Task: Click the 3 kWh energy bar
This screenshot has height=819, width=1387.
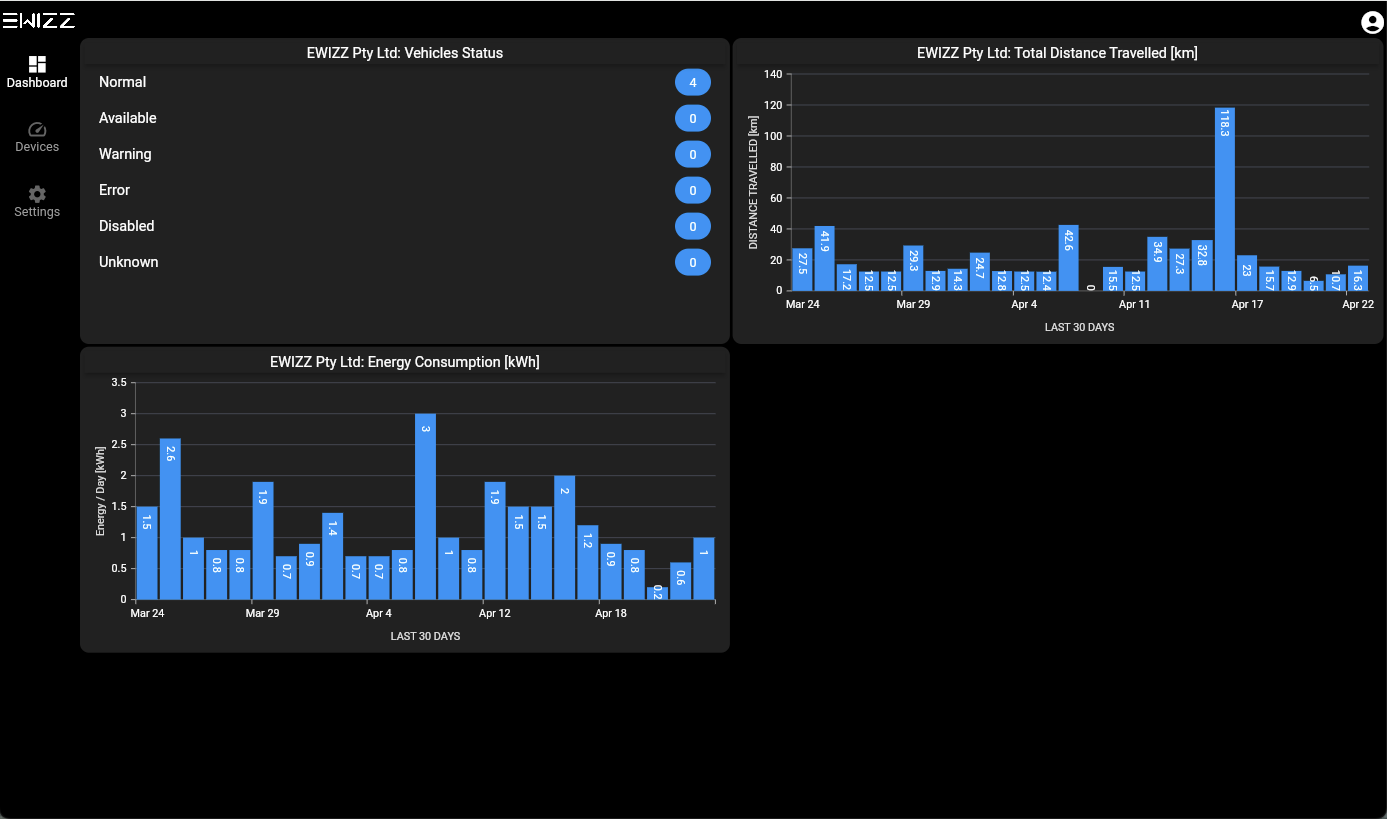Action: pyautogui.click(x=425, y=506)
